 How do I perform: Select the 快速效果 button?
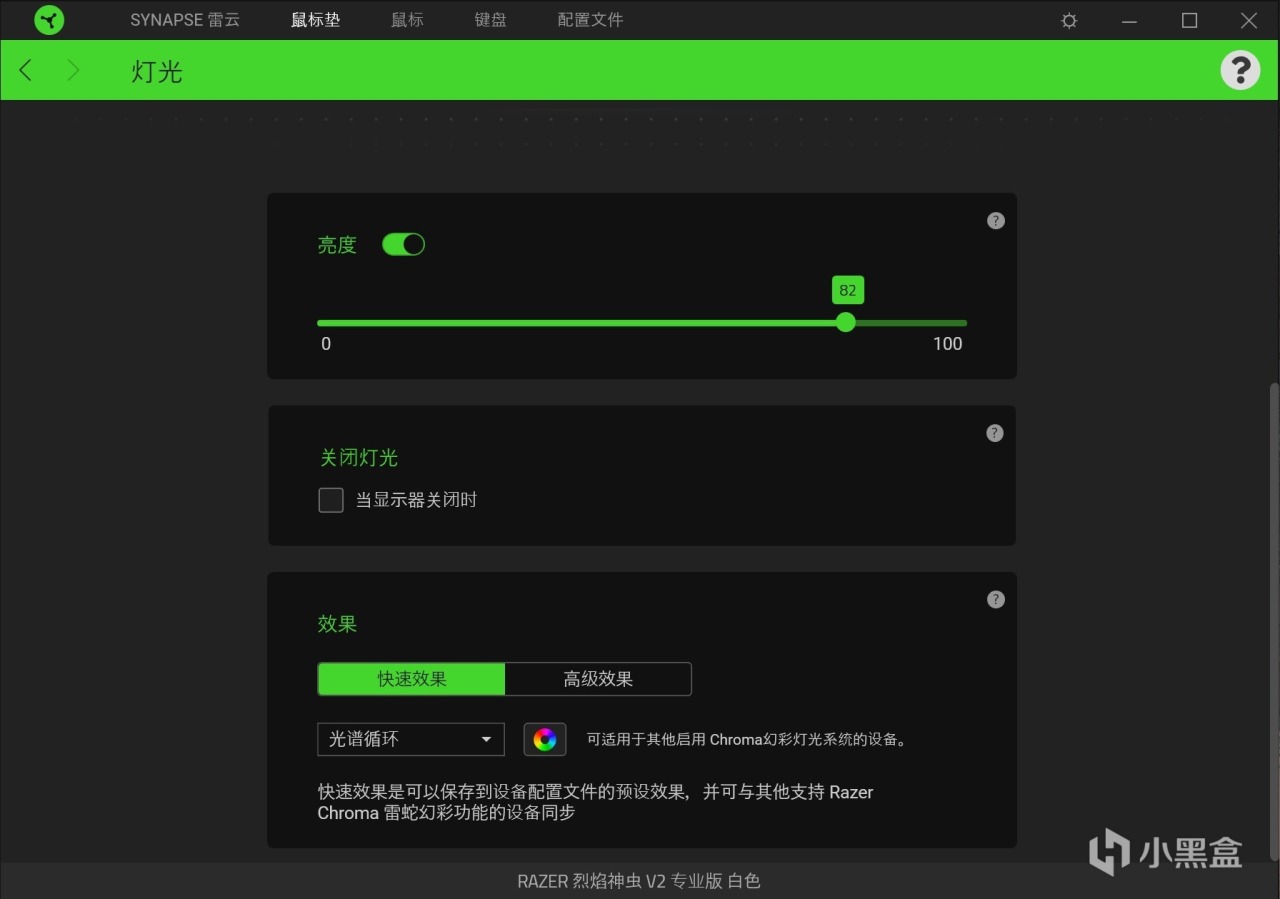pyautogui.click(x=411, y=679)
